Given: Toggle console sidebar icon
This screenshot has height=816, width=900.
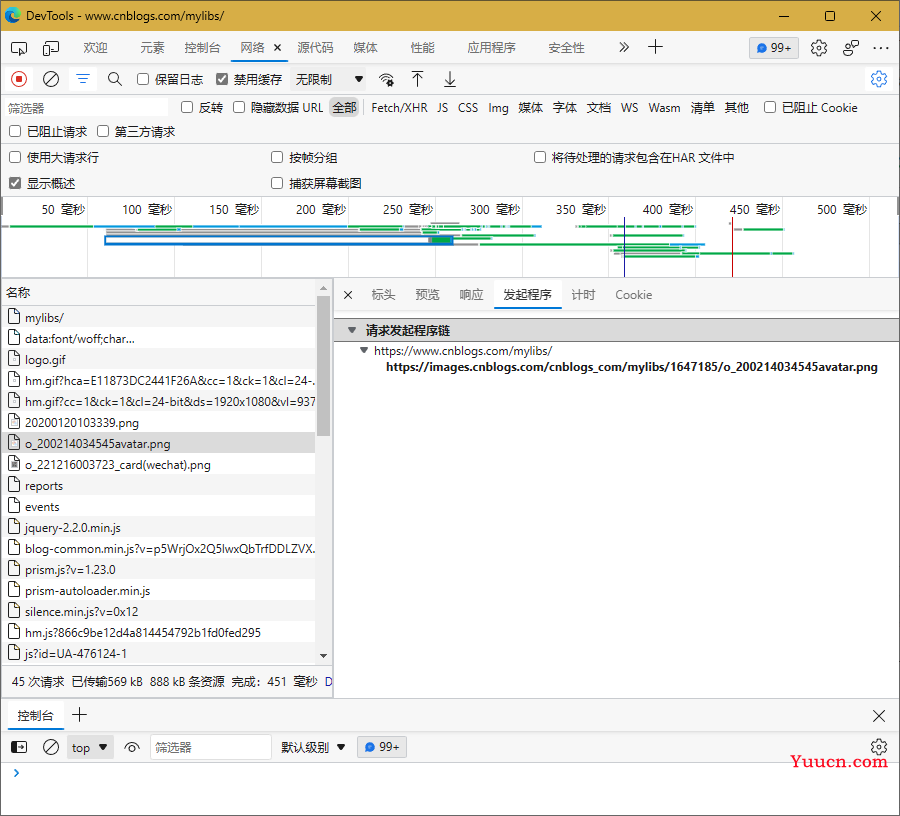Looking at the screenshot, I should (x=19, y=747).
